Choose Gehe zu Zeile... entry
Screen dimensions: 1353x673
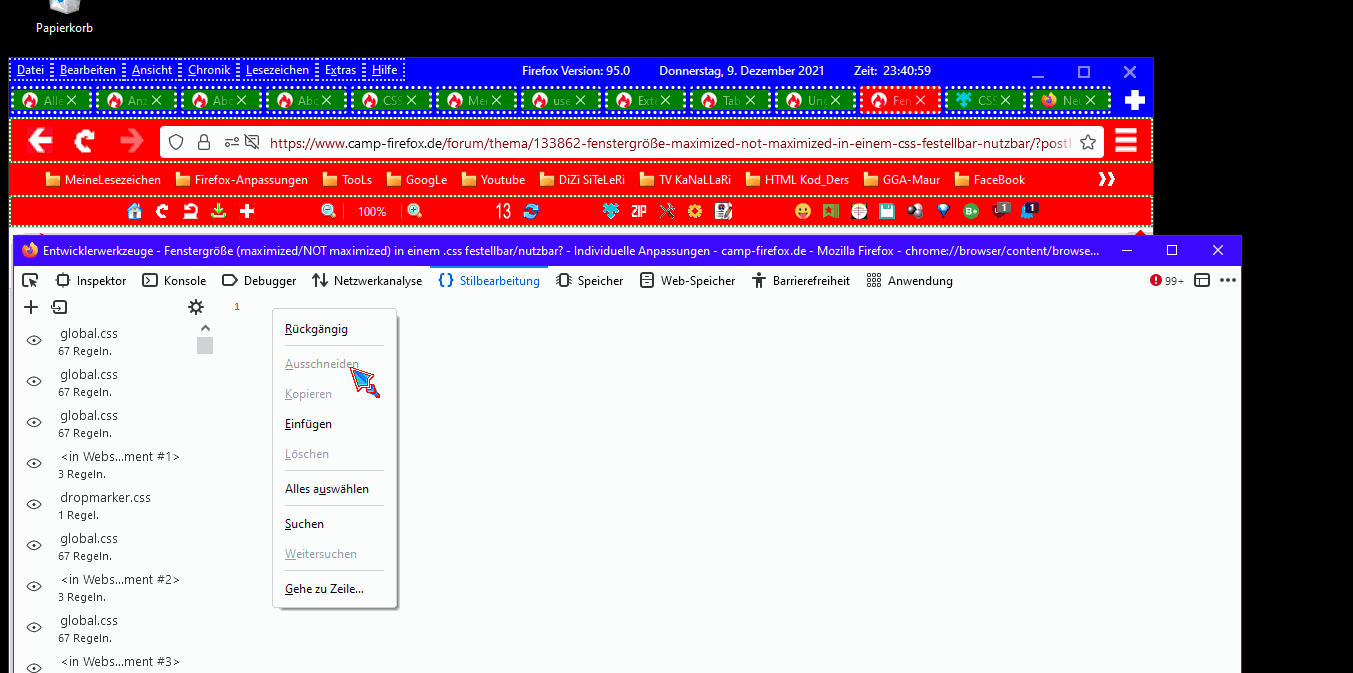click(x=335, y=589)
